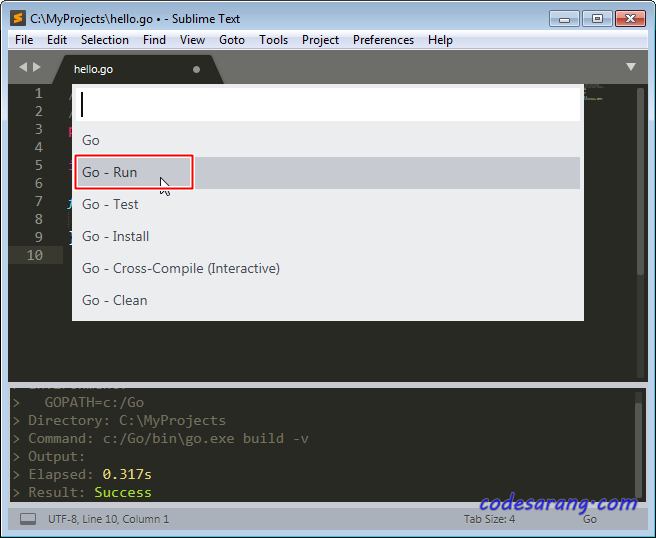This screenshot has width=656, height=538.
Task: Click line number 1 in the gutter
Action: (x=38, y=93)
